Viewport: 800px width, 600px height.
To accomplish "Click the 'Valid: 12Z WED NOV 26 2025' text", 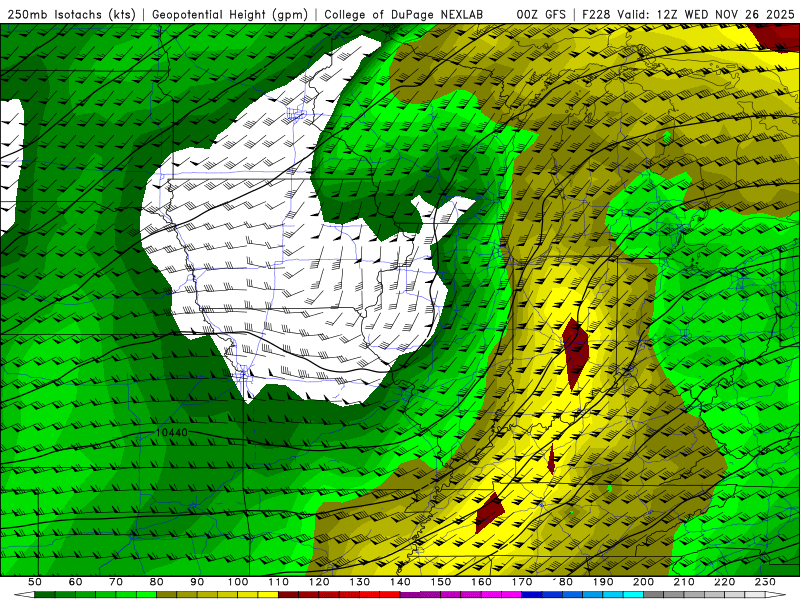I will [706, 14].
